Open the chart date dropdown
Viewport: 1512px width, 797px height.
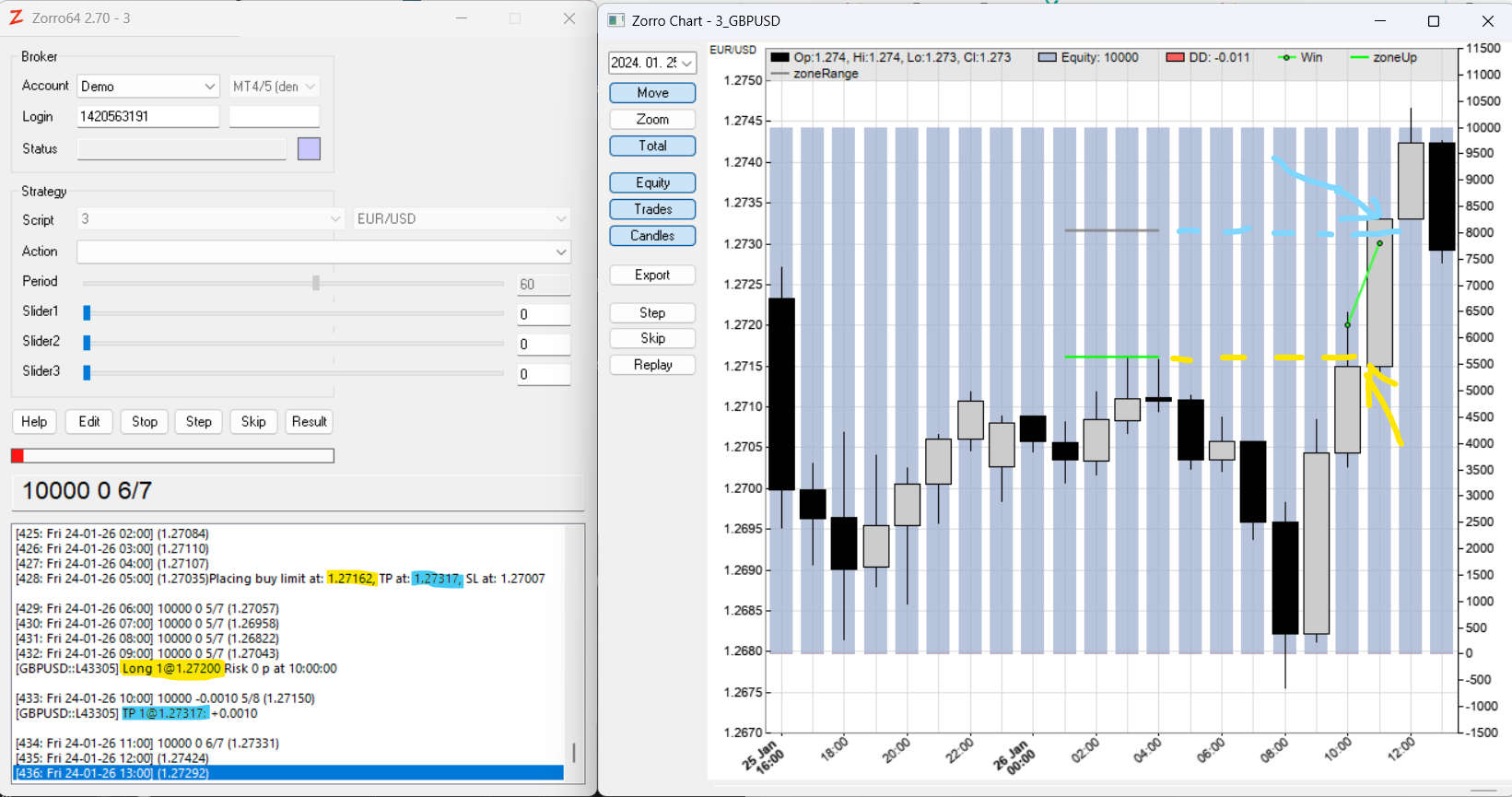tap(652, 63)
